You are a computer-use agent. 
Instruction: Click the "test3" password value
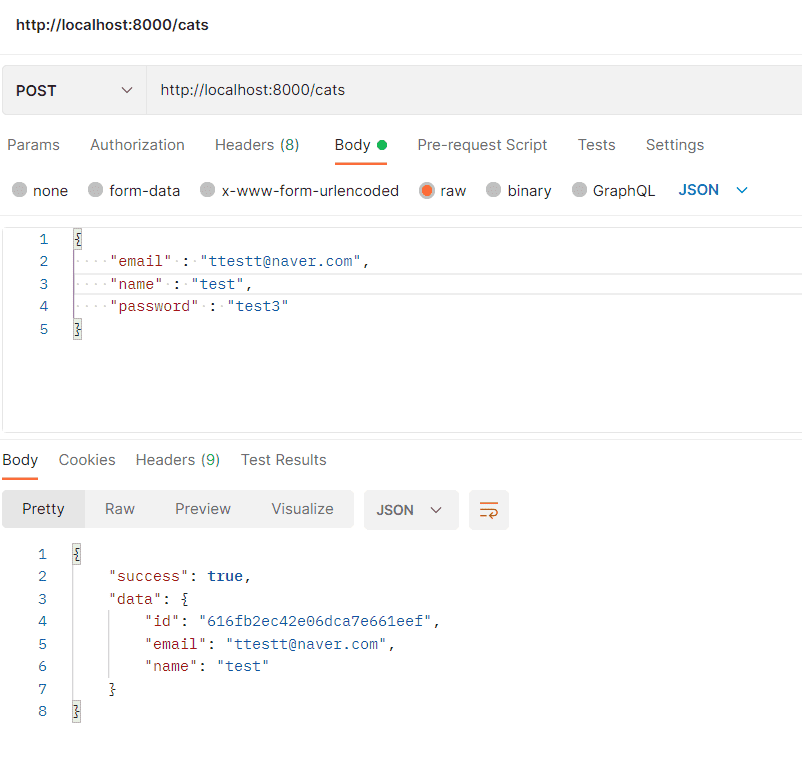[x=258, y=306]
